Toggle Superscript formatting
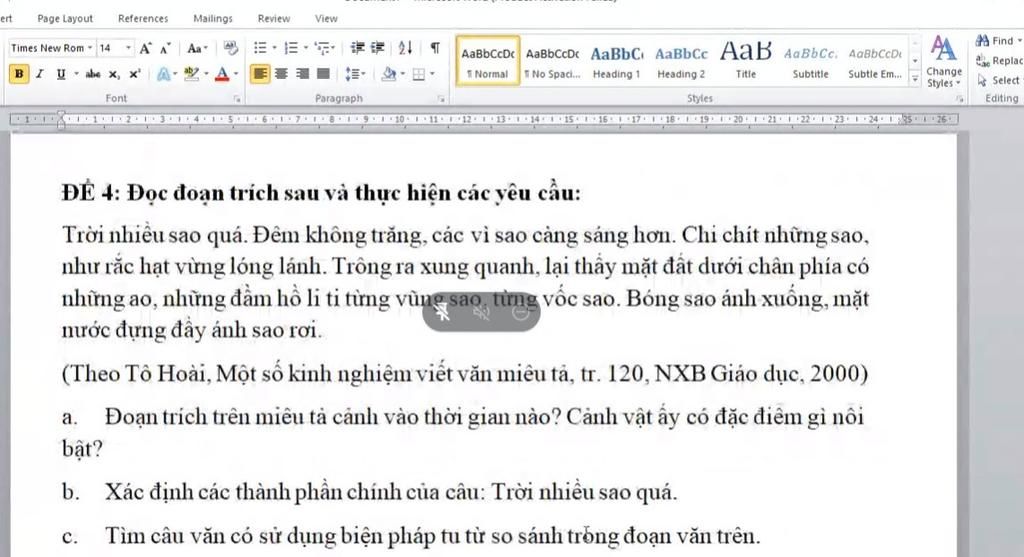The height and width of the screenshot is (557, 1024). click(x=135, y=74)
